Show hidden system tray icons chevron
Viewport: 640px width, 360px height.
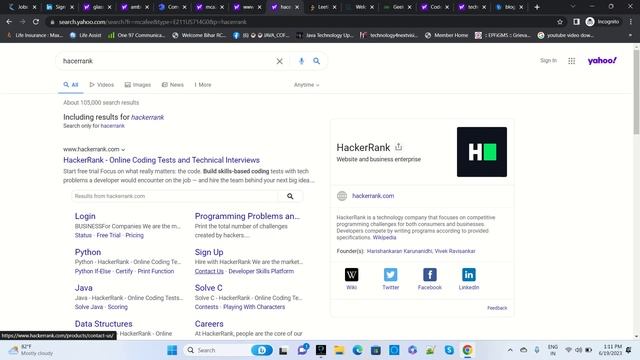510,350
